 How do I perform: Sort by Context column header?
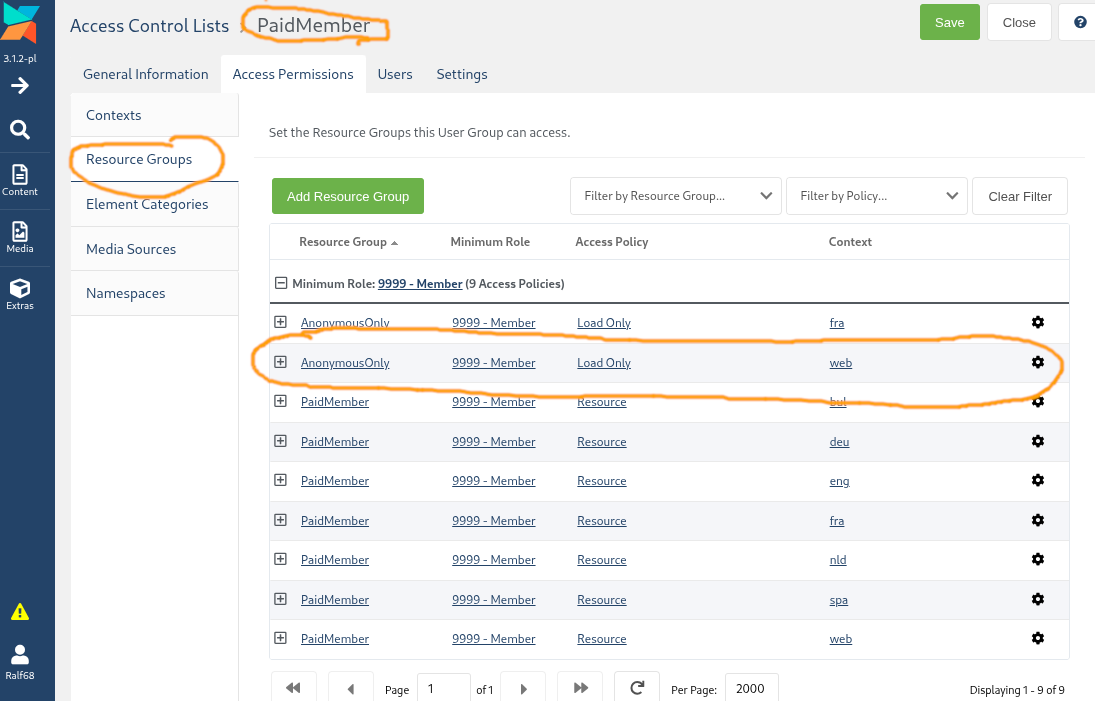click(x=850, y=242)
